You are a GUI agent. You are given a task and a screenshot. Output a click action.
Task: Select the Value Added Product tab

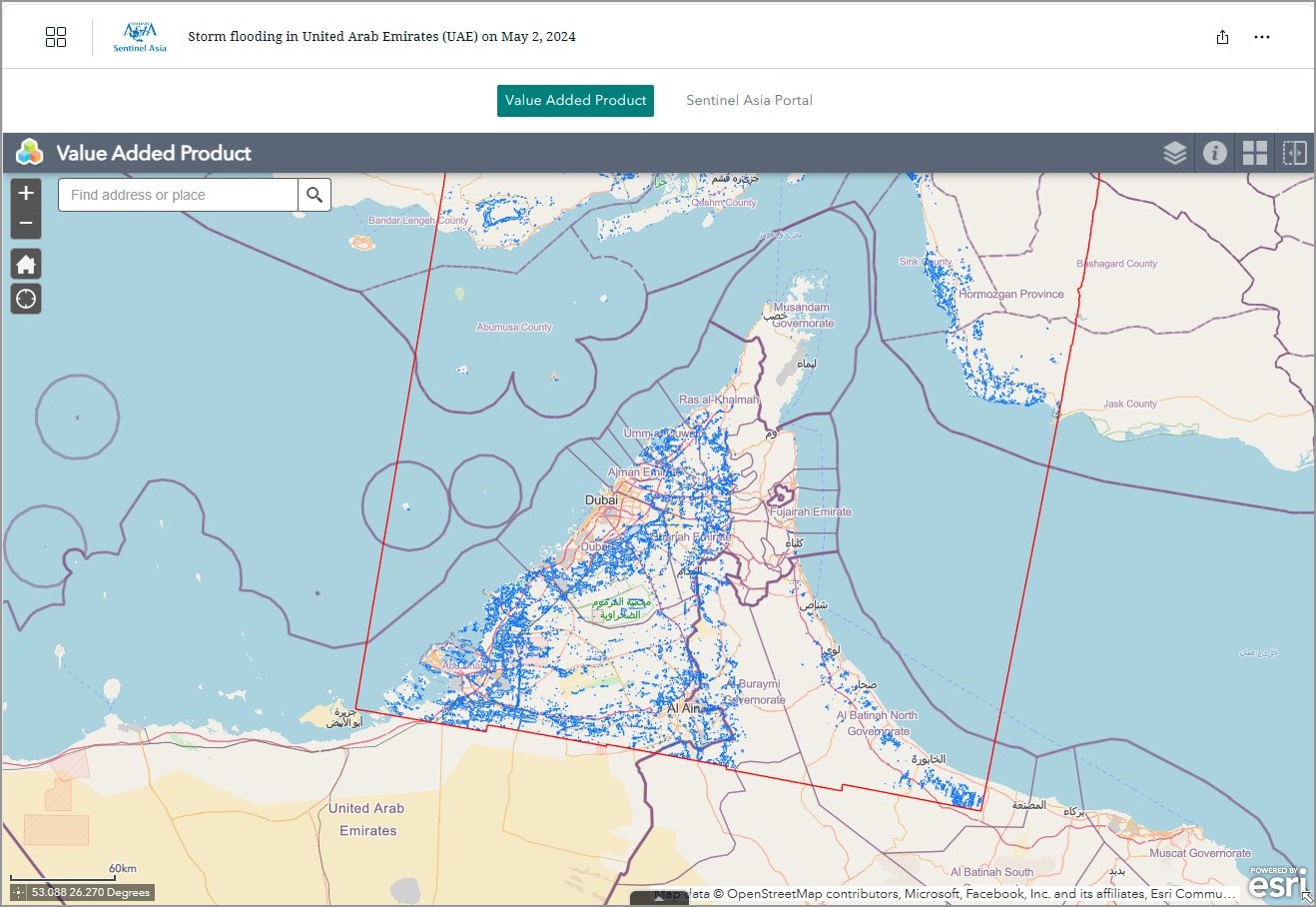coord(575,101)
